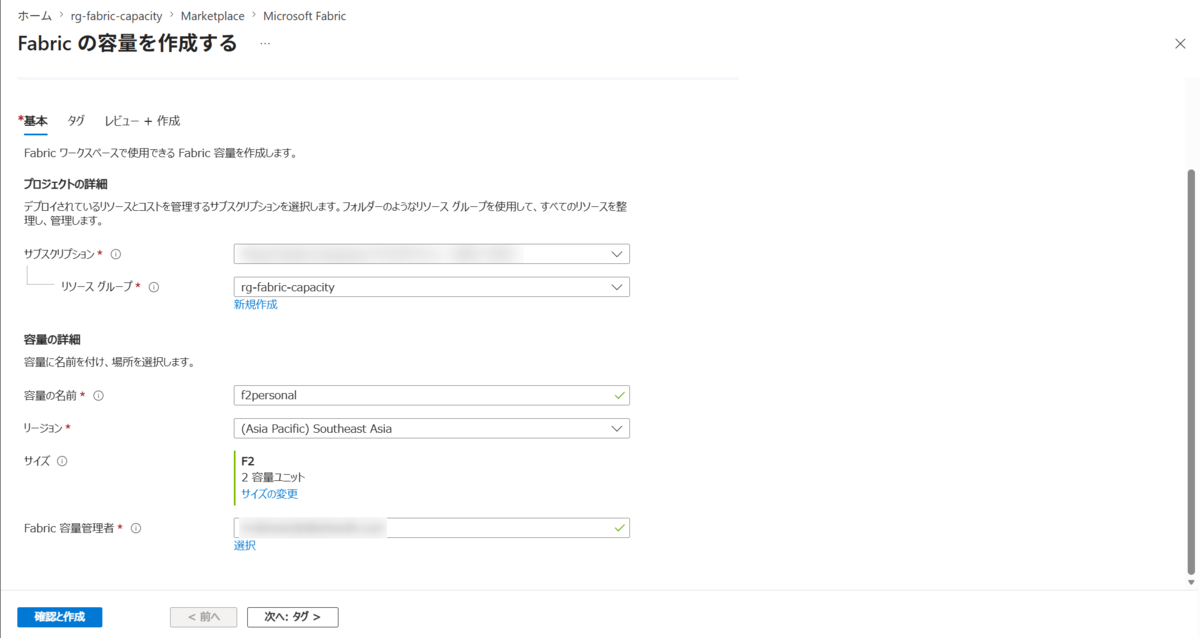Go to rg-fabric-capacity breadcrumb
This screenshot has width=1200, height=638.
[x=116, y=17]
